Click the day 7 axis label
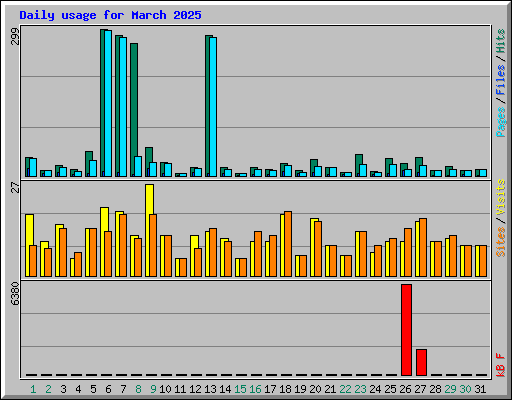This screenshot has width=512, height=400. click(123, 389)
